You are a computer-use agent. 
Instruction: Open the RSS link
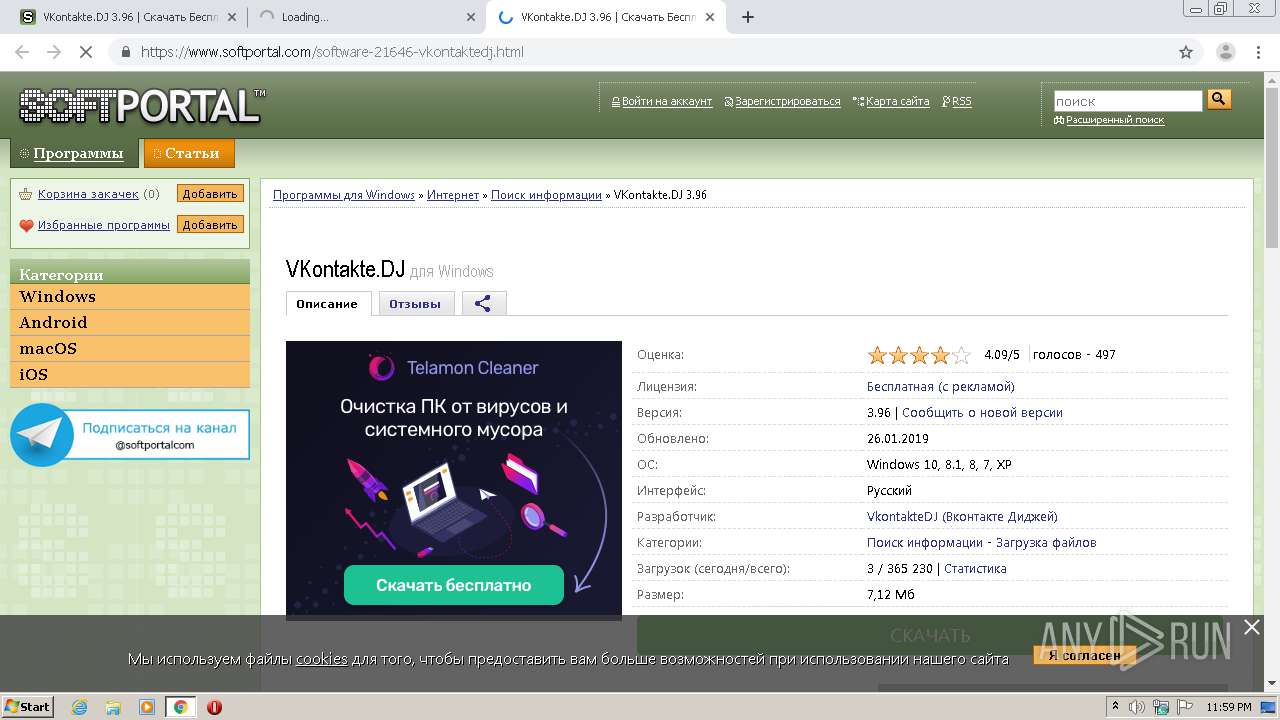click(x=961, y=101)
